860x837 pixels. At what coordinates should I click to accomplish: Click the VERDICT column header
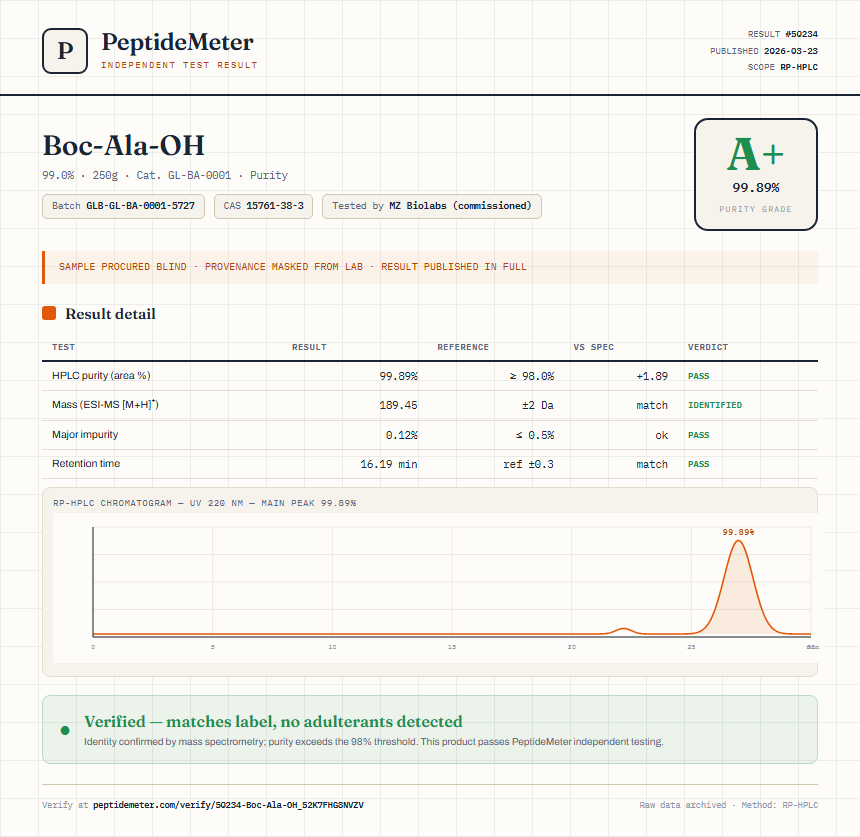708,347
